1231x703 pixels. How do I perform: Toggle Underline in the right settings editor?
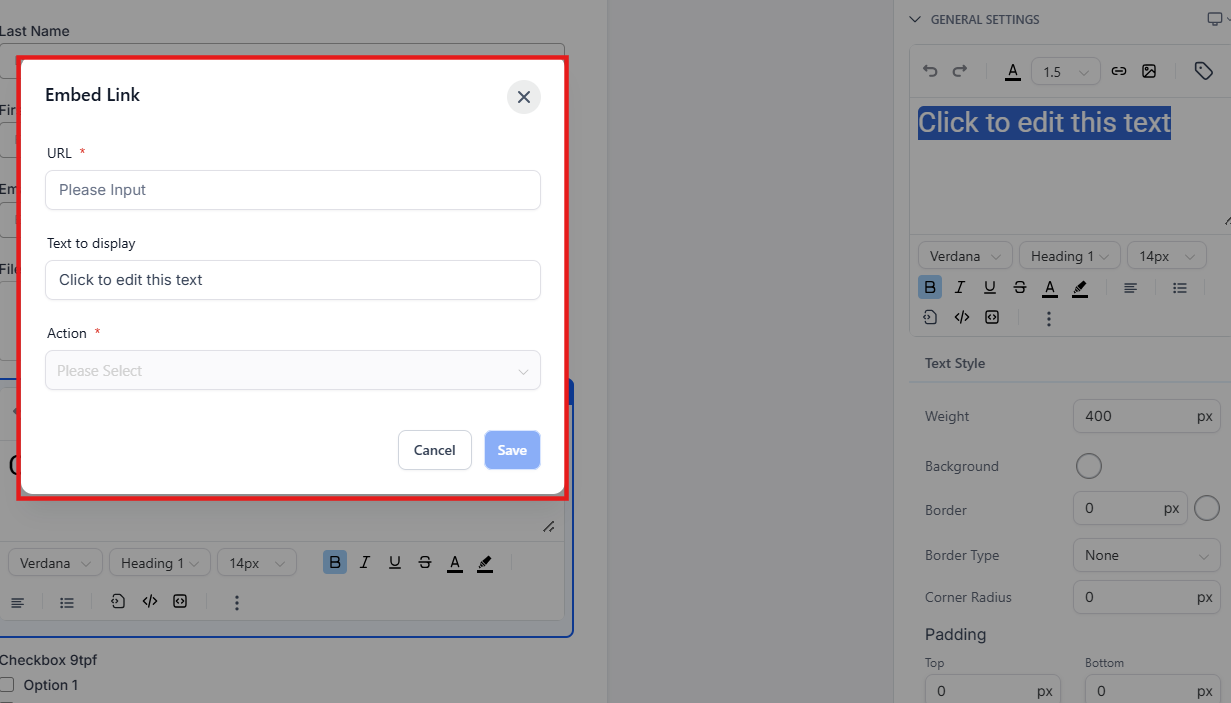990,287
